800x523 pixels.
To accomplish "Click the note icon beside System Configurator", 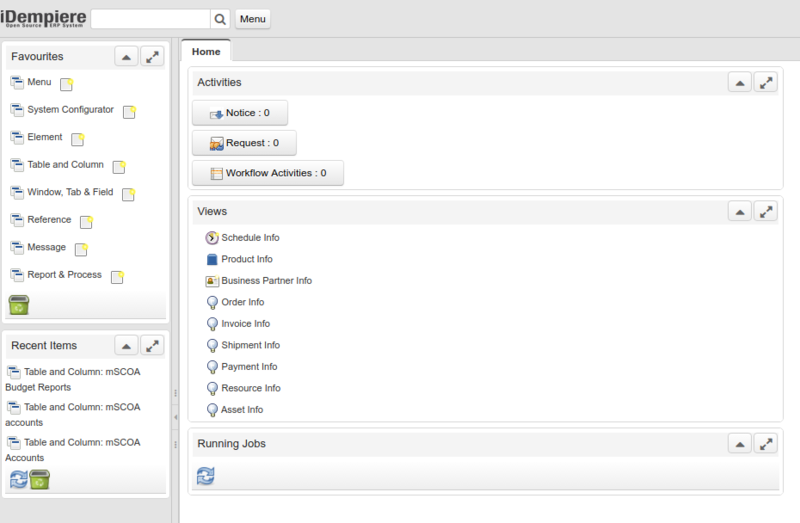I will [x=129, y=112].
